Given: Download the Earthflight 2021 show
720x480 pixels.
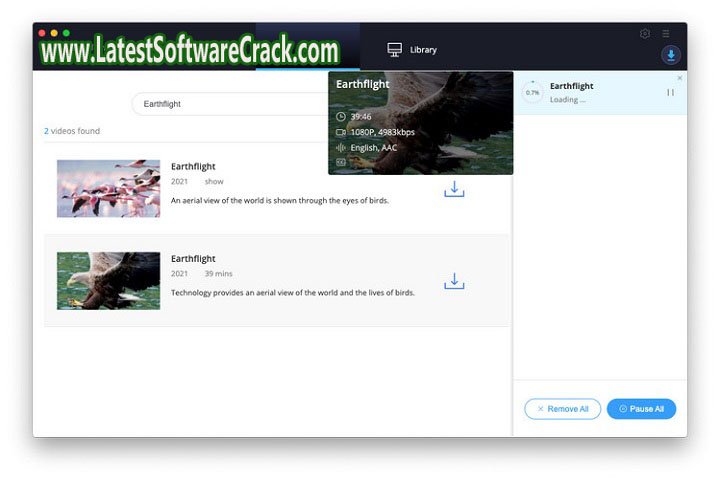Looking at the screenshot, I should coord(454,189).
